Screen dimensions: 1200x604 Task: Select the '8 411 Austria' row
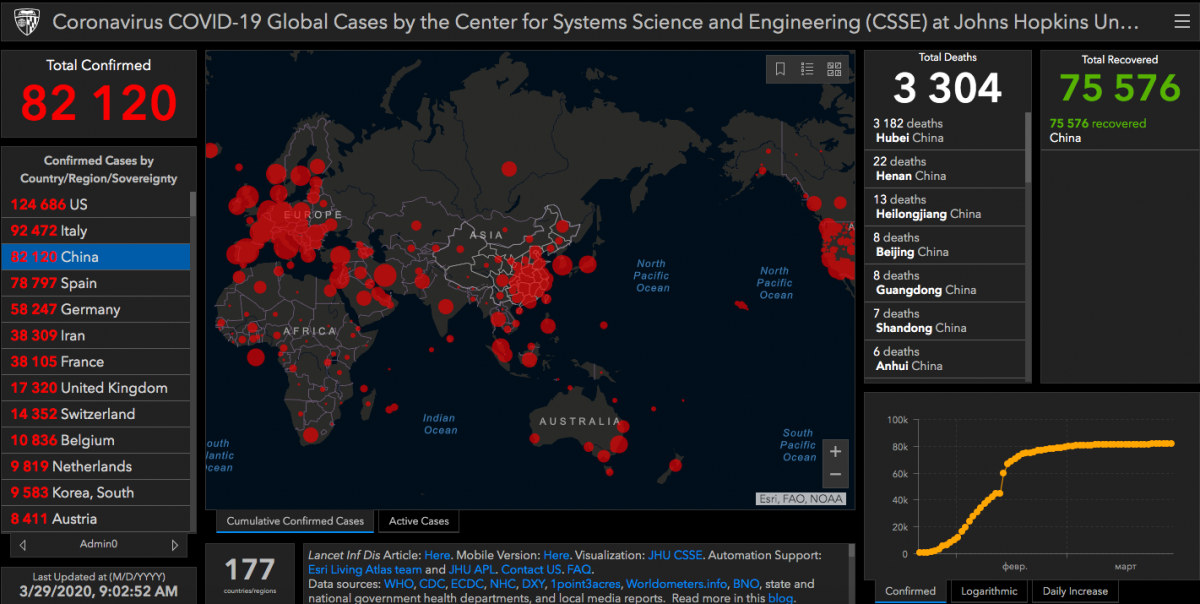pyautogui.click(x=96, y=518)
